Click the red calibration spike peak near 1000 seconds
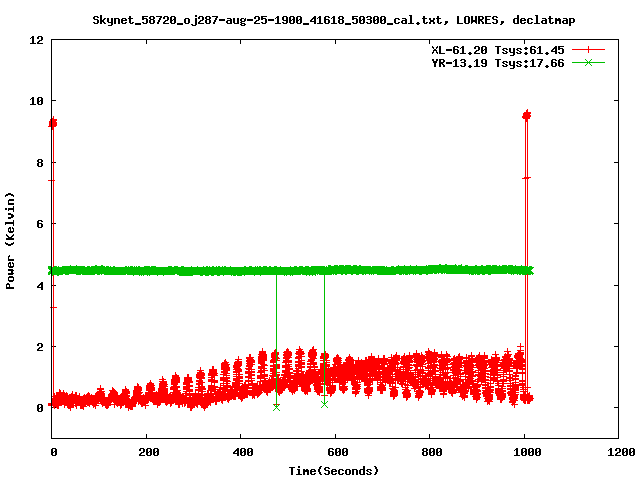 coord(527,116)
